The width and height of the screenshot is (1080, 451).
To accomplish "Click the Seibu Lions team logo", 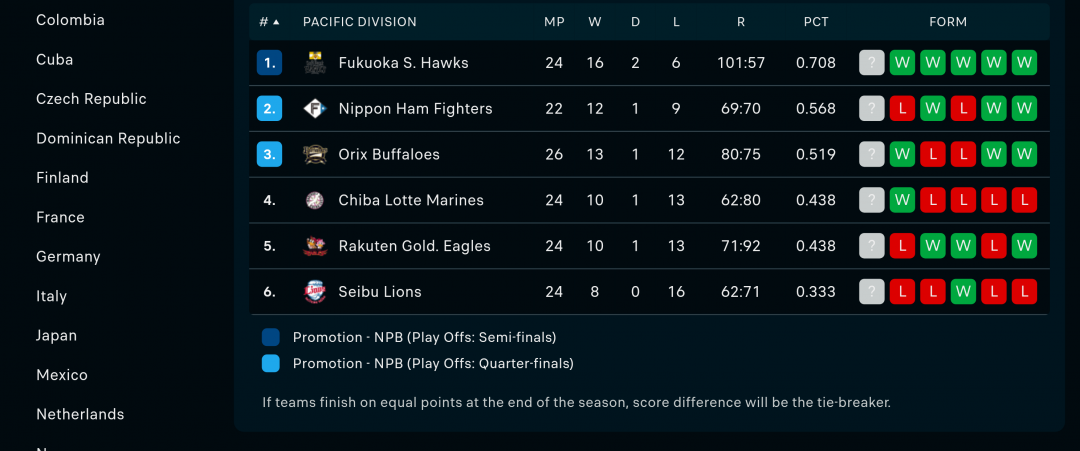I will pos(315,292).
